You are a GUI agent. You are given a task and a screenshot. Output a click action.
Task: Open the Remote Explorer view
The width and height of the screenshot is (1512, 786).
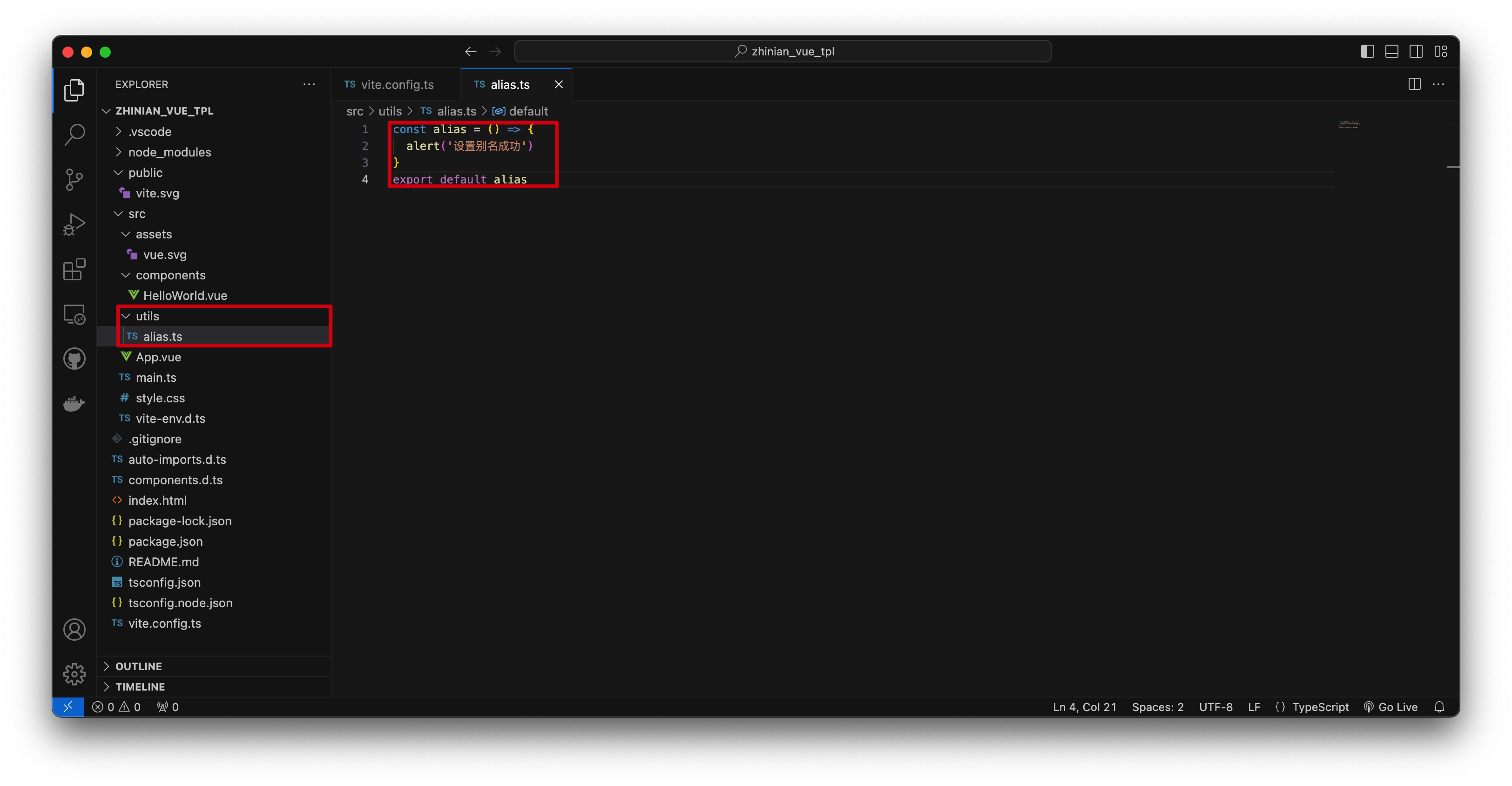pos(74,314)
